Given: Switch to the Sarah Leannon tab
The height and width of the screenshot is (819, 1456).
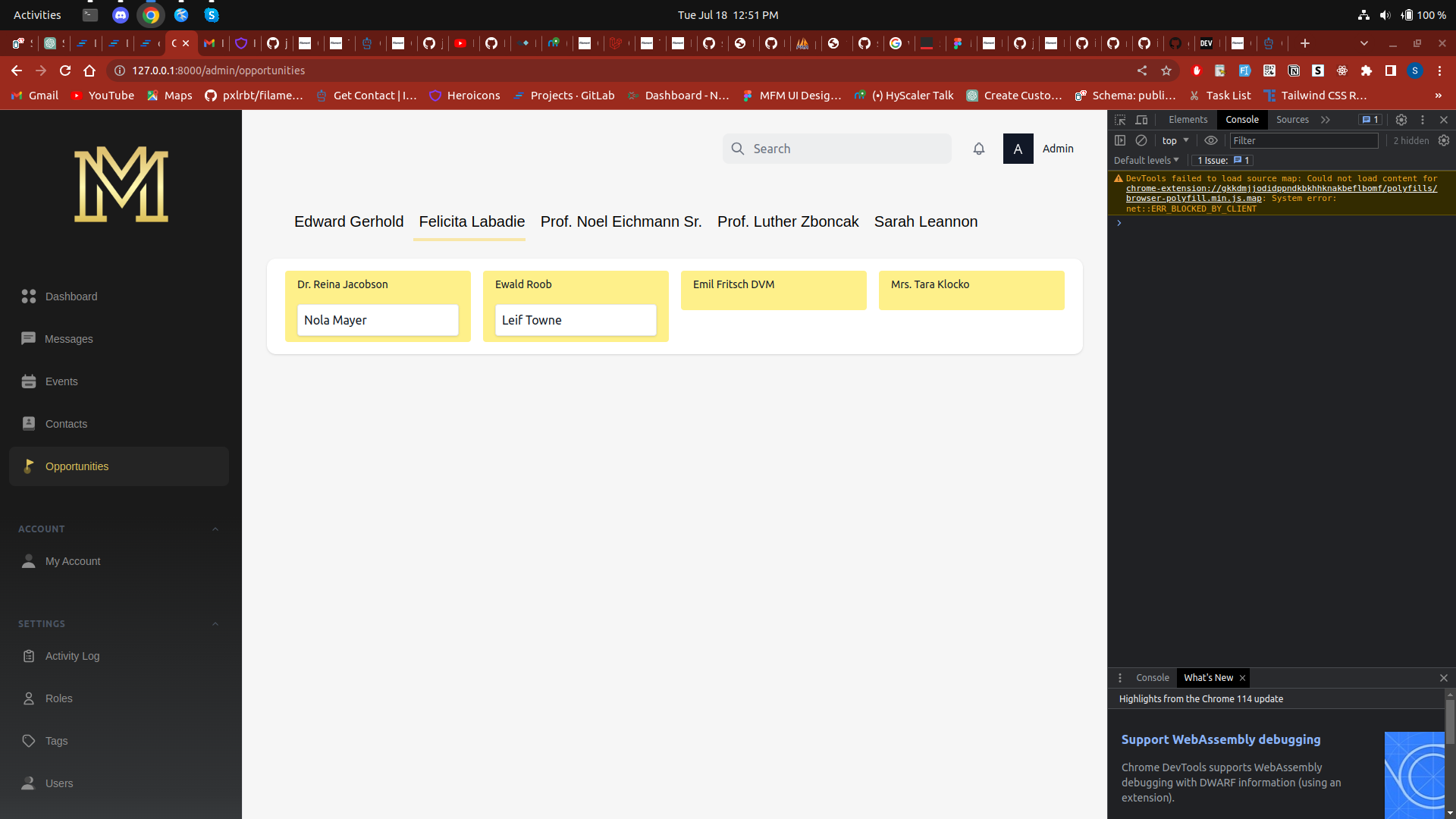Looking at the screenshot, I should click(x=926, y=221).
